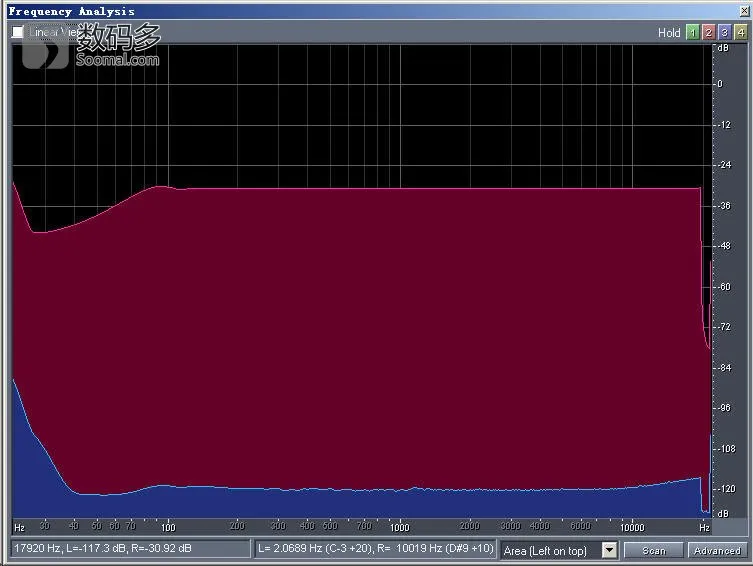Click the -60 dB scale label

[x=724, y=287]
